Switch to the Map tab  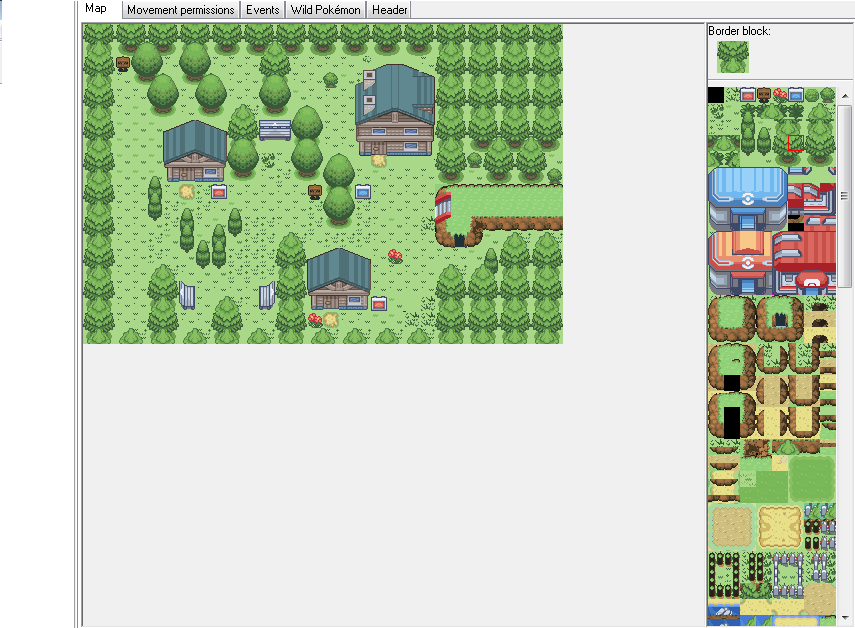click(96, 9)
